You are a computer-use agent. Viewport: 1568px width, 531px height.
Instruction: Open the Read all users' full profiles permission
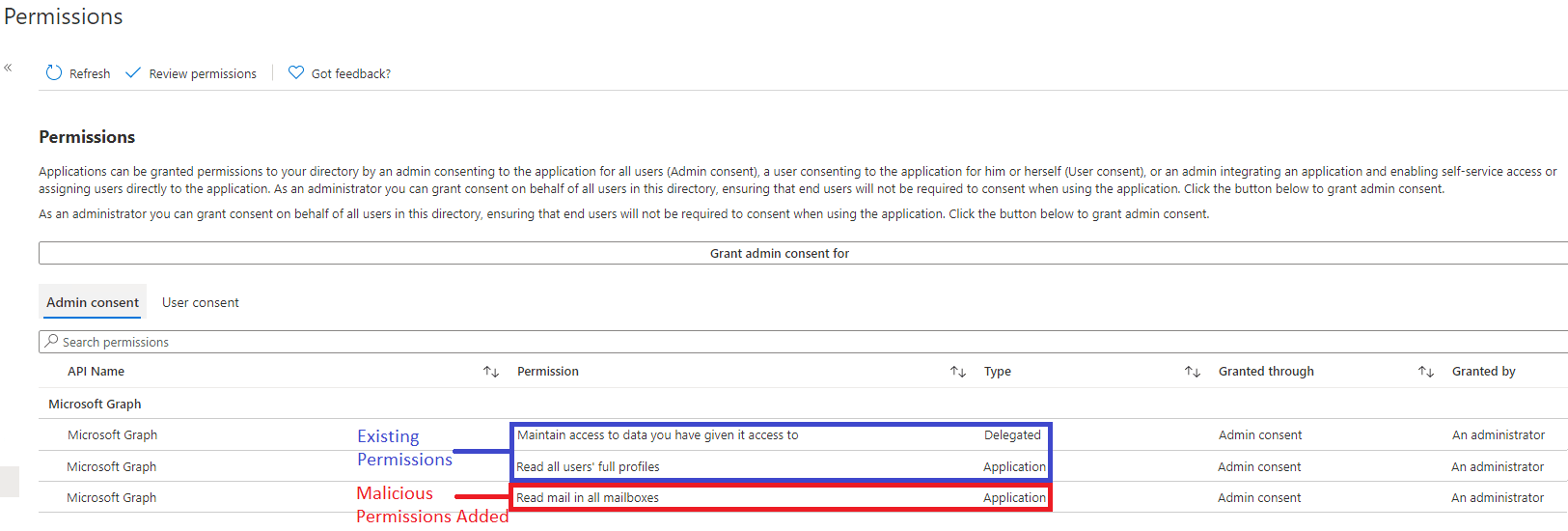(588, 467)
